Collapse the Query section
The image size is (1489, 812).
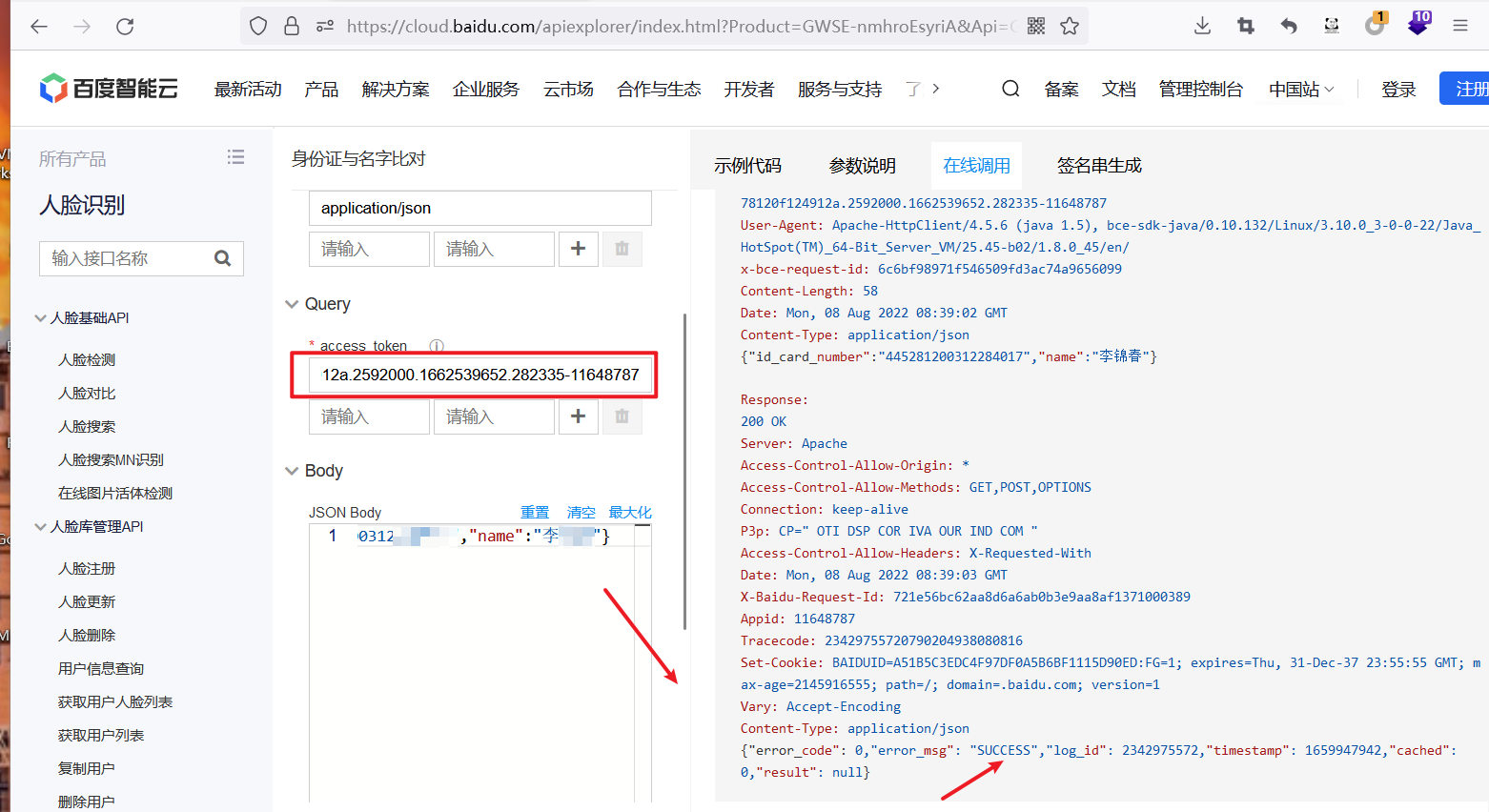tap(292, 304)
